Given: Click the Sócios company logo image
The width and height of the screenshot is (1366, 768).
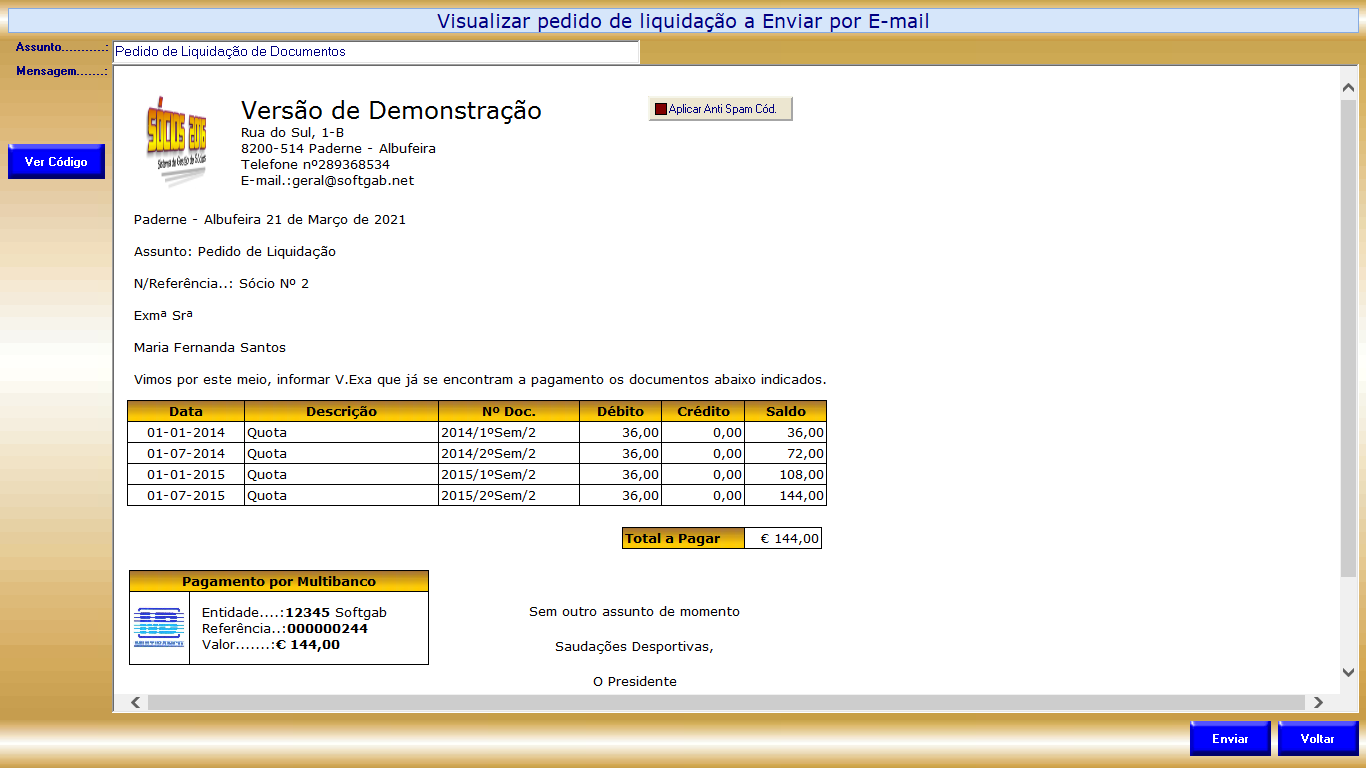Looking at the screenshot, I should pos(177,142).
